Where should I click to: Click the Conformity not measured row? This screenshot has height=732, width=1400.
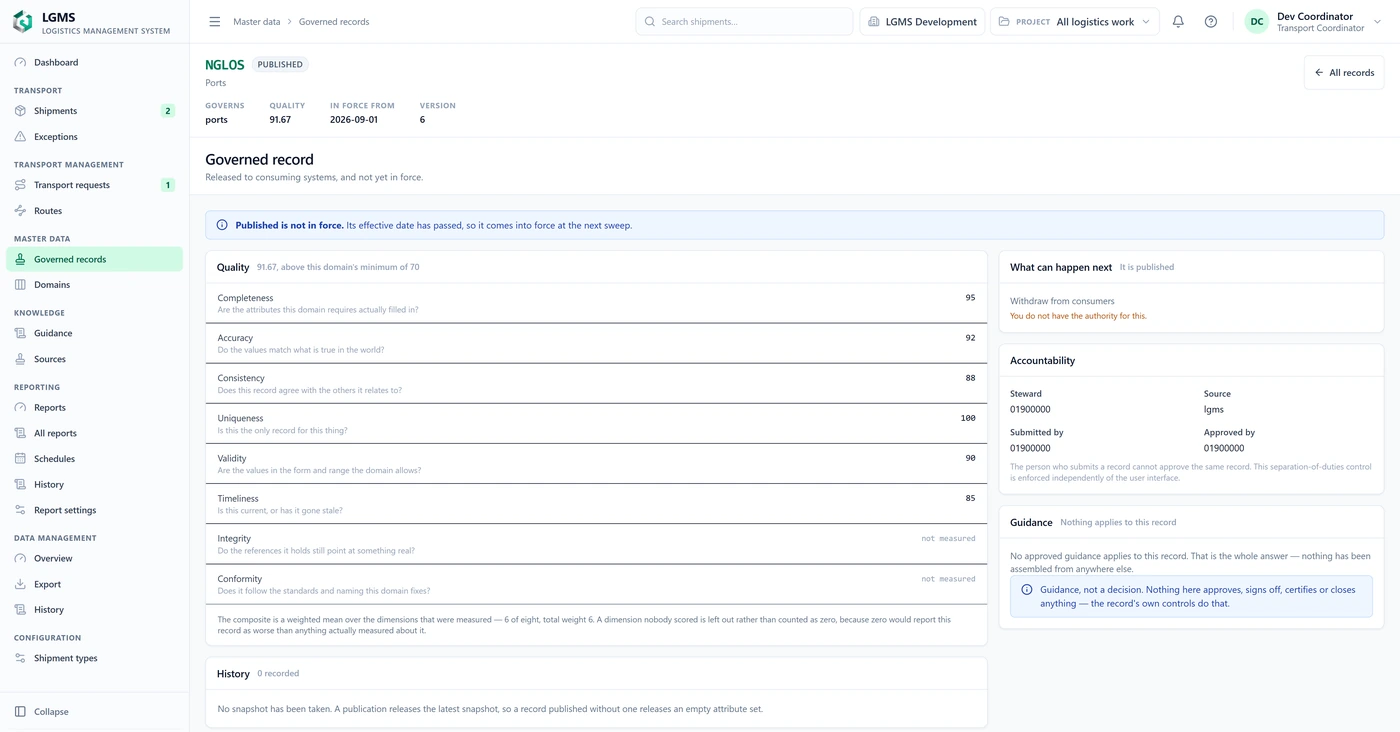596,583
